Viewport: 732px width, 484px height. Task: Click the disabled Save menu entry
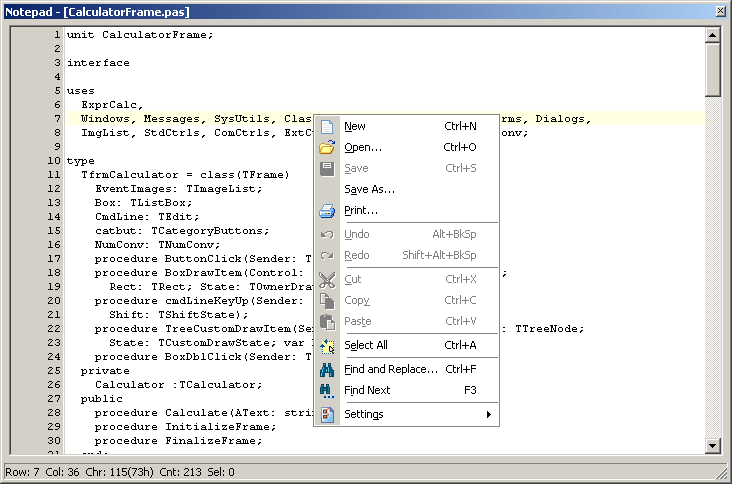[x=406, y=168]
